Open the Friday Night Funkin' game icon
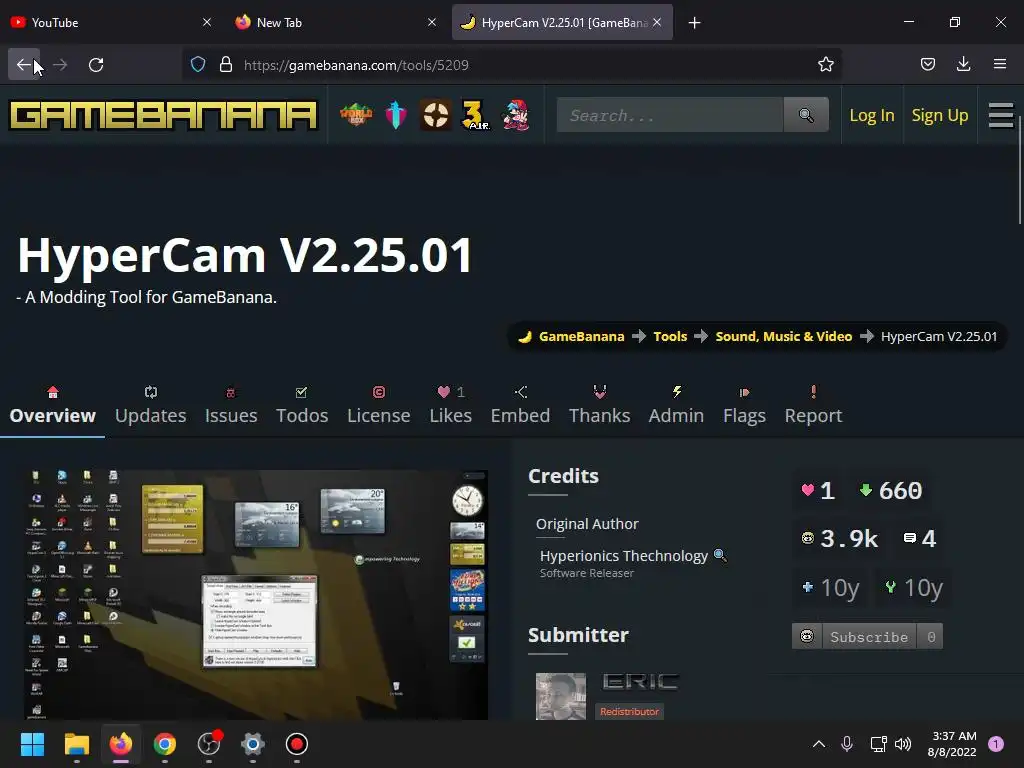The width and height of the screenshot is (1024, 768). pyautogui.click(x=515, y=115)
